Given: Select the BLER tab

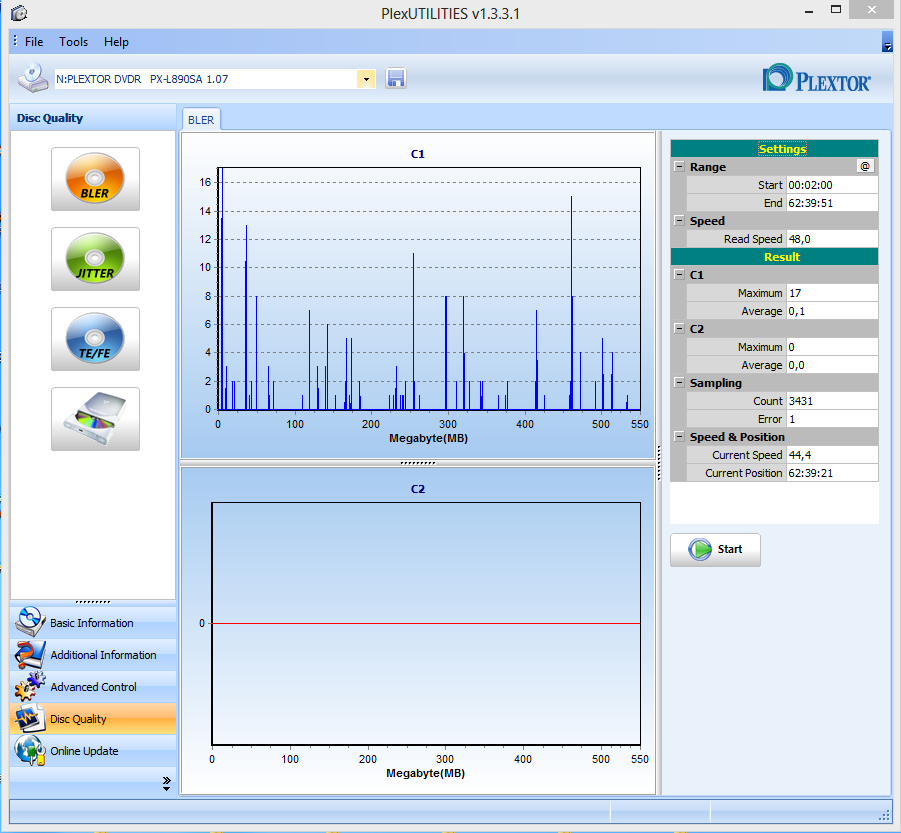Looking at the screenshot, I should pyautogui.click(x=201, y=120).
